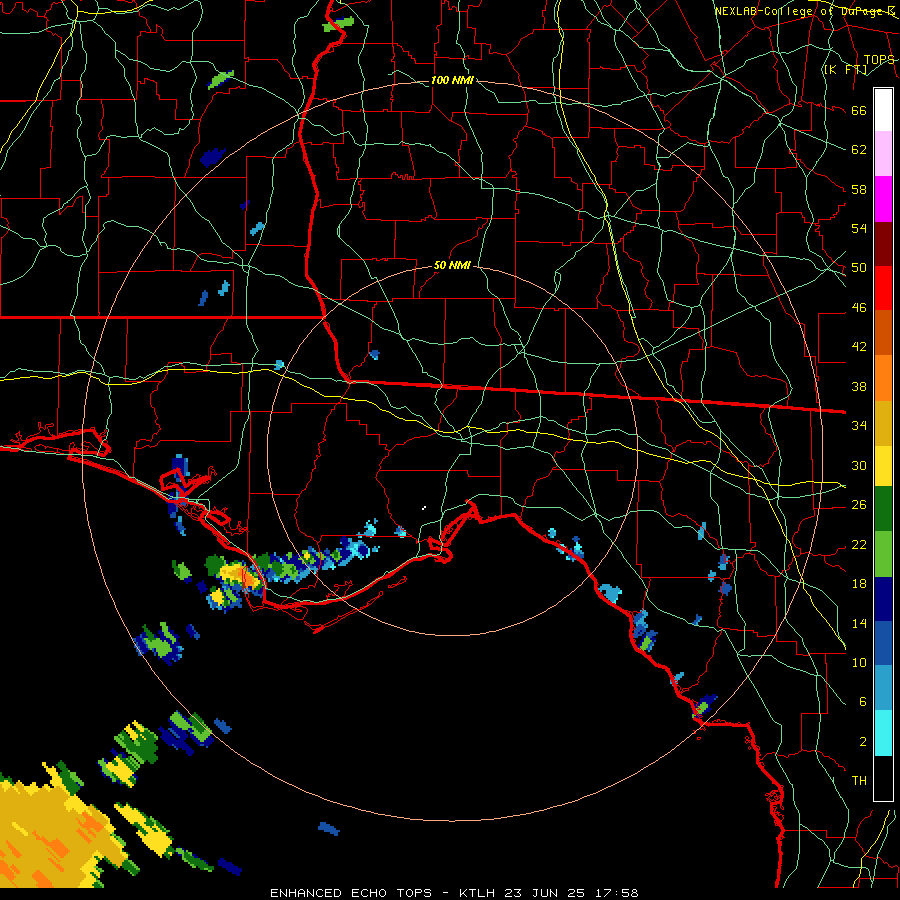Select the magenta 58 kft legend swatch
This screenshot has width=900, height=900.
coord(883,199)
